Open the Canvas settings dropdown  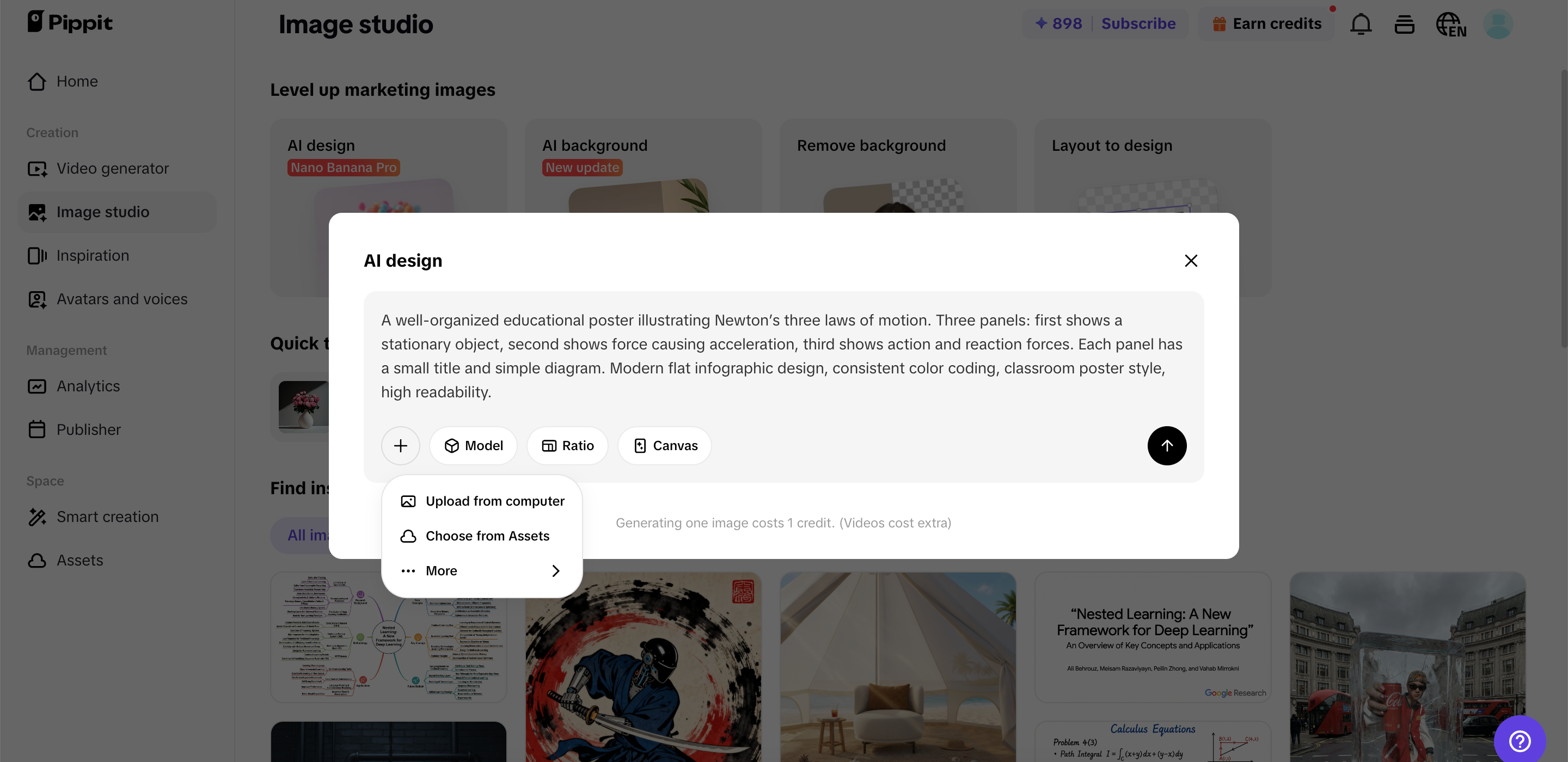click(664, 446)
